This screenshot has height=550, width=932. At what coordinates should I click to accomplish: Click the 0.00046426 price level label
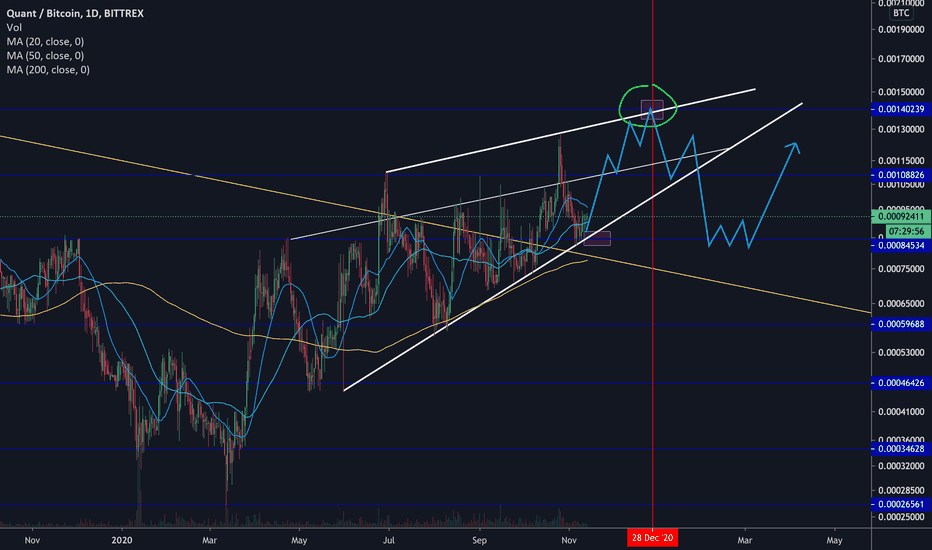coord(901,383)
